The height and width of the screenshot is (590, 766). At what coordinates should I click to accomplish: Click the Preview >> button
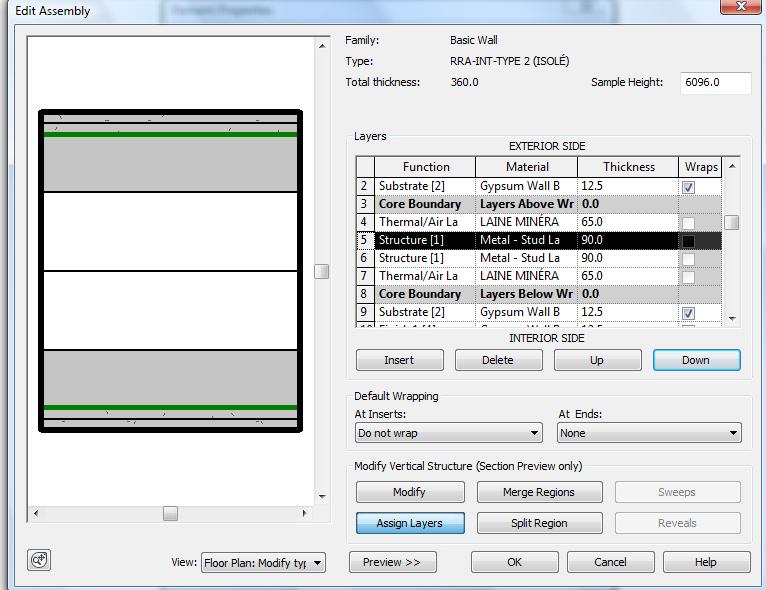(392, 562)
